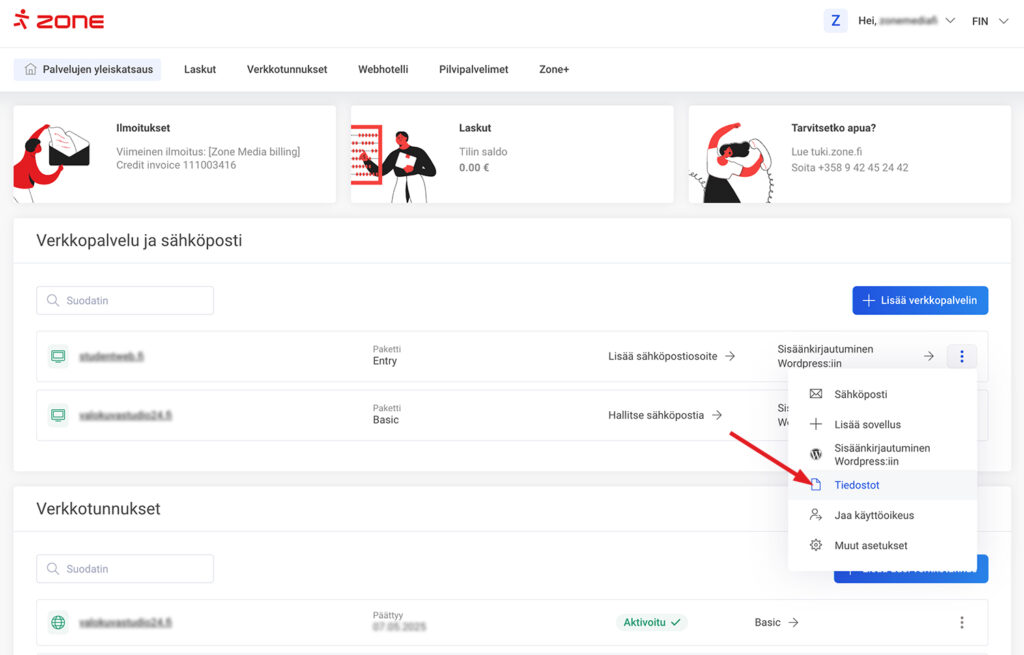
Task: Expand the user account dropdown
Action: pos(949,21)
